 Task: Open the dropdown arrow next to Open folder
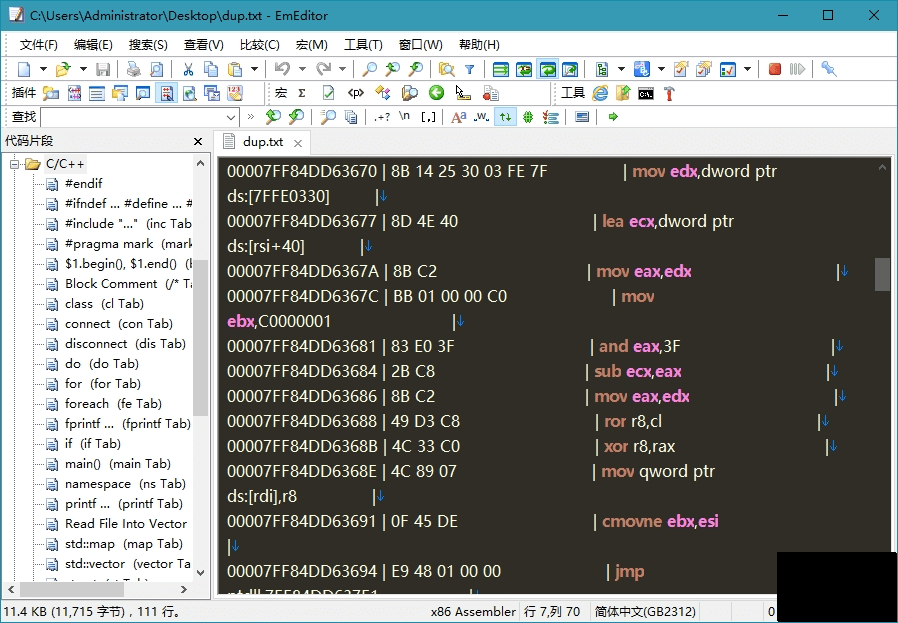[x=83, y=69]
